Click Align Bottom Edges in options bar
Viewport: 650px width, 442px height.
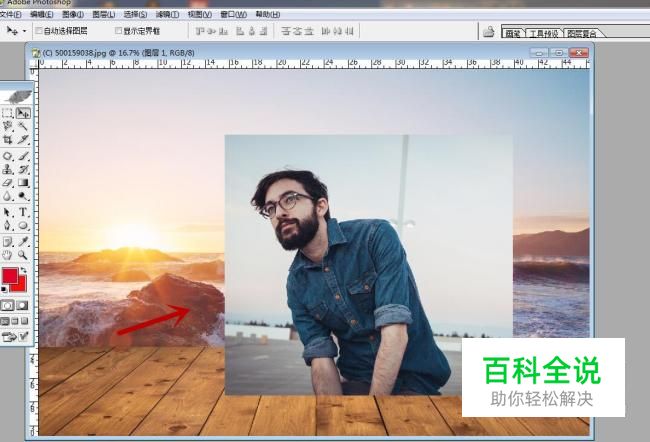pyautogui.click(x=223, y=31)
